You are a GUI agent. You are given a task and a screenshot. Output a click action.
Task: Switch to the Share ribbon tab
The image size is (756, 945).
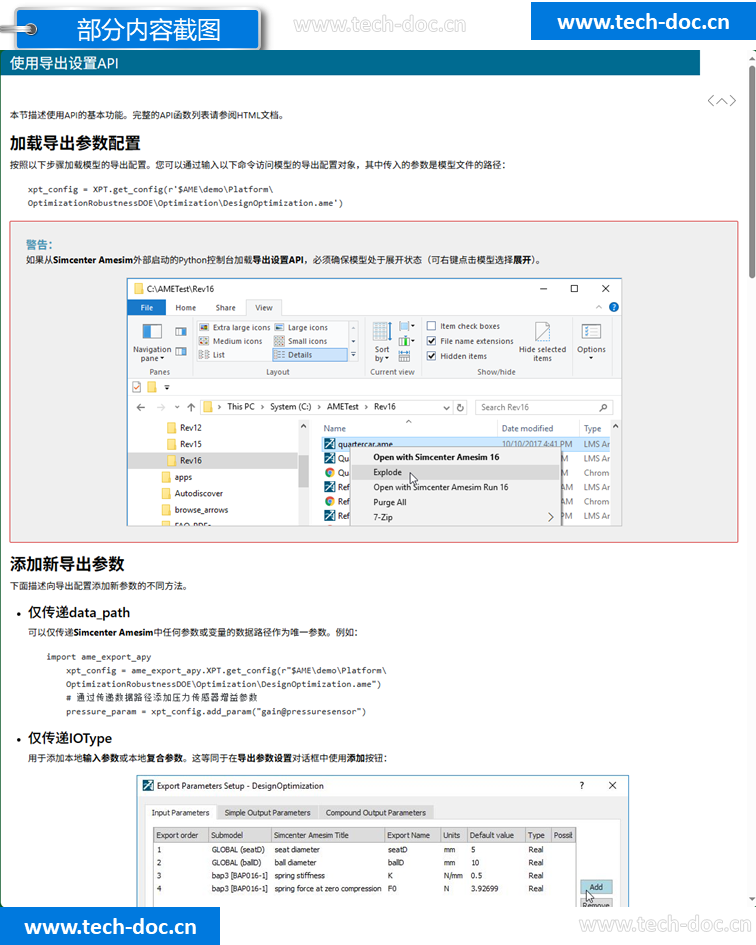coord(225,307)
